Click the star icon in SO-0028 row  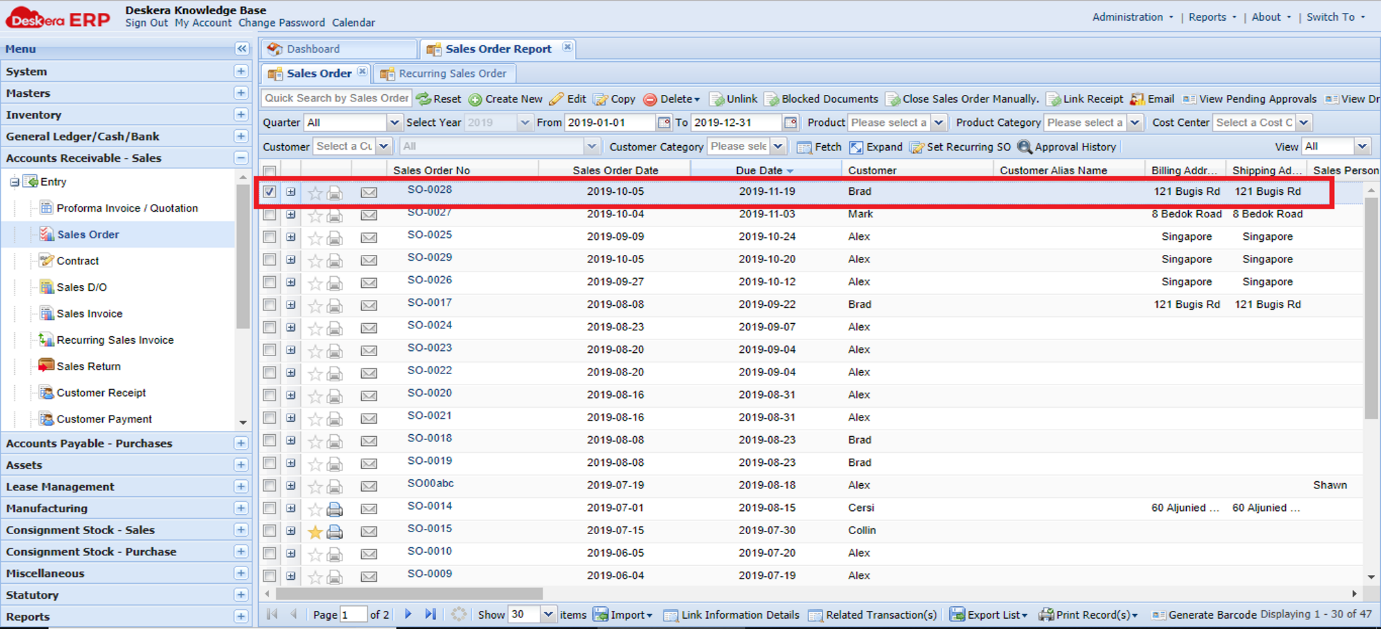coord(315,193)
